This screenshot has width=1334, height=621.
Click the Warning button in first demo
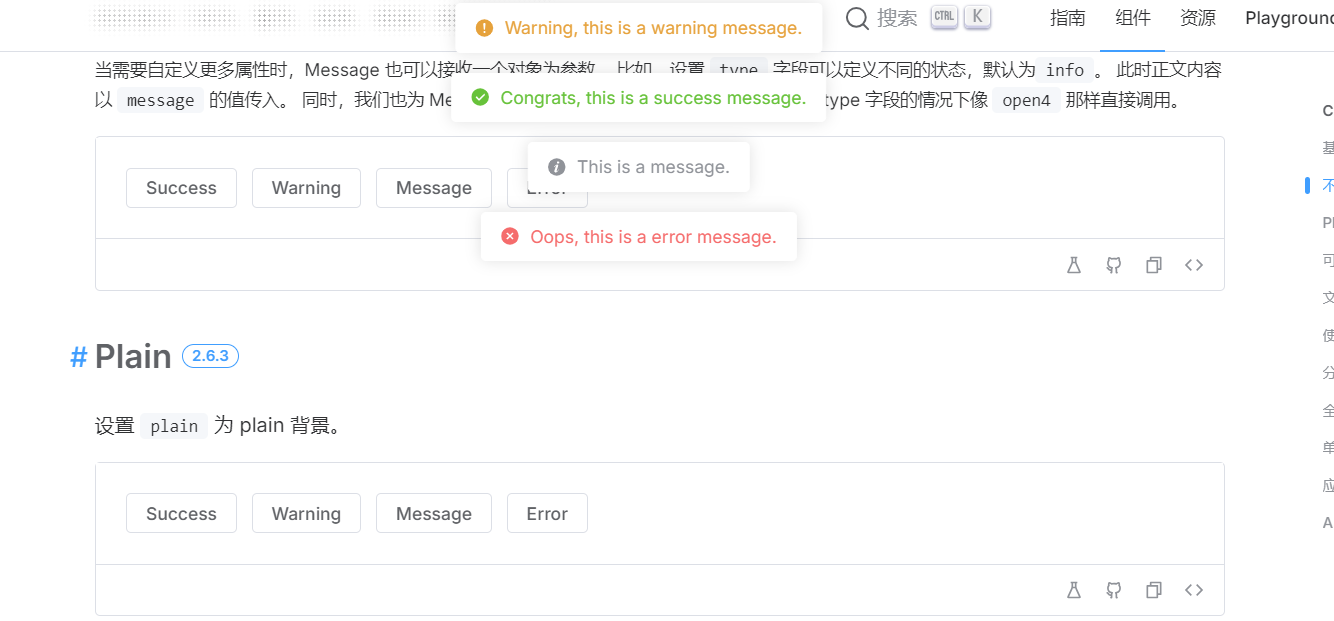click(x=306, y=188)
